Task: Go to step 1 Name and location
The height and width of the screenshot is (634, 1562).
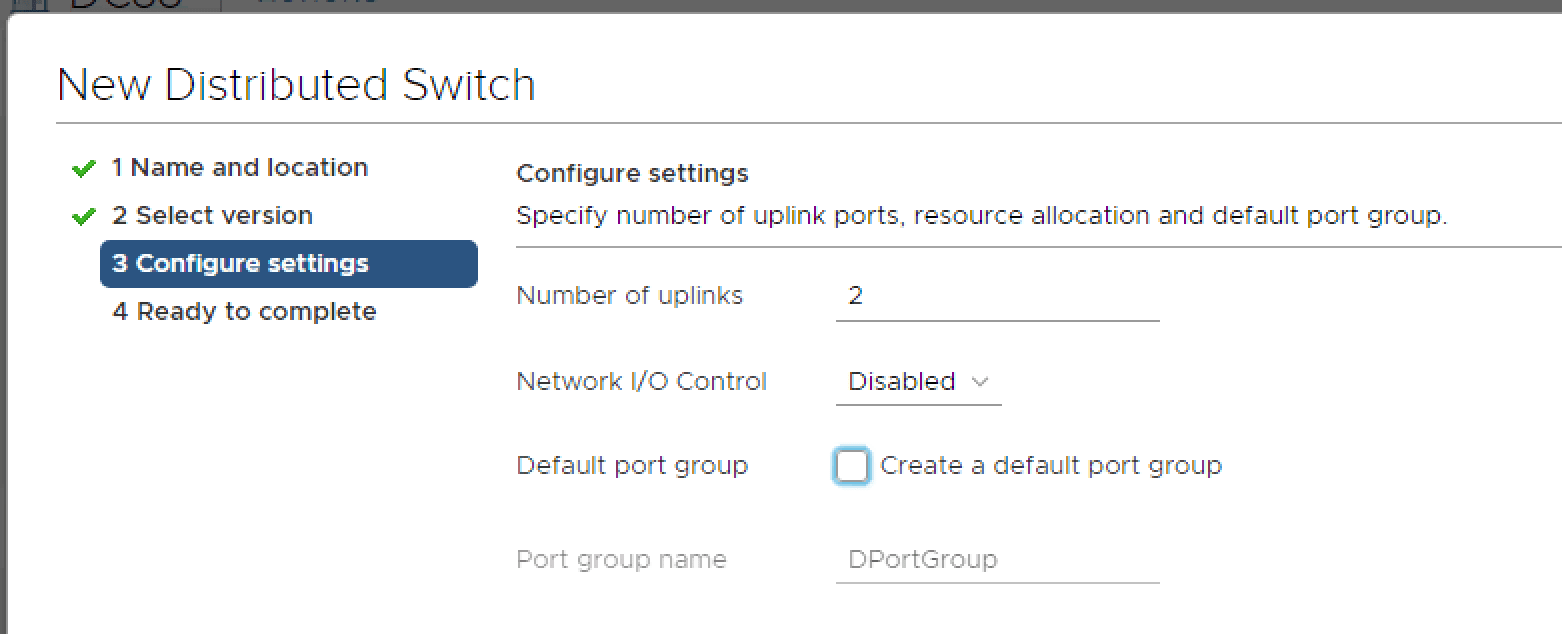Action: pyautogui.click(x=239, y=168)
